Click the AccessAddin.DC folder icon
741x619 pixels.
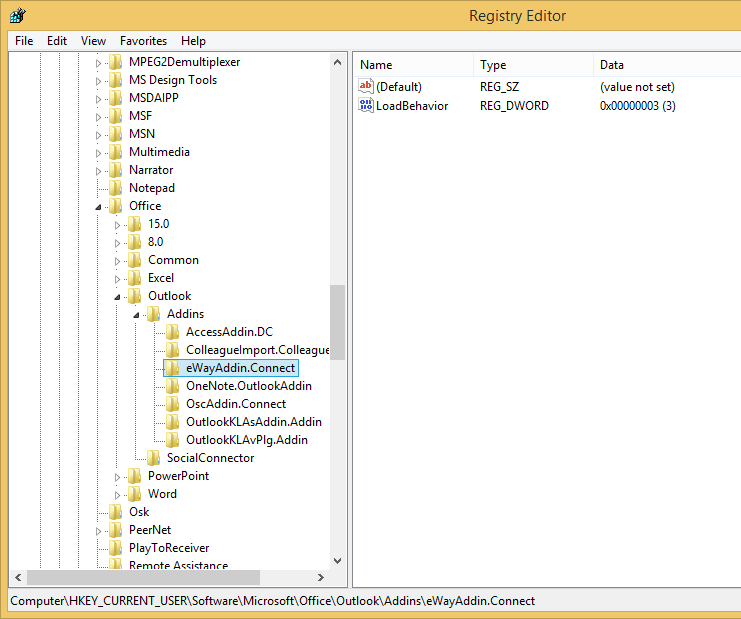click(x=172, y=332)
